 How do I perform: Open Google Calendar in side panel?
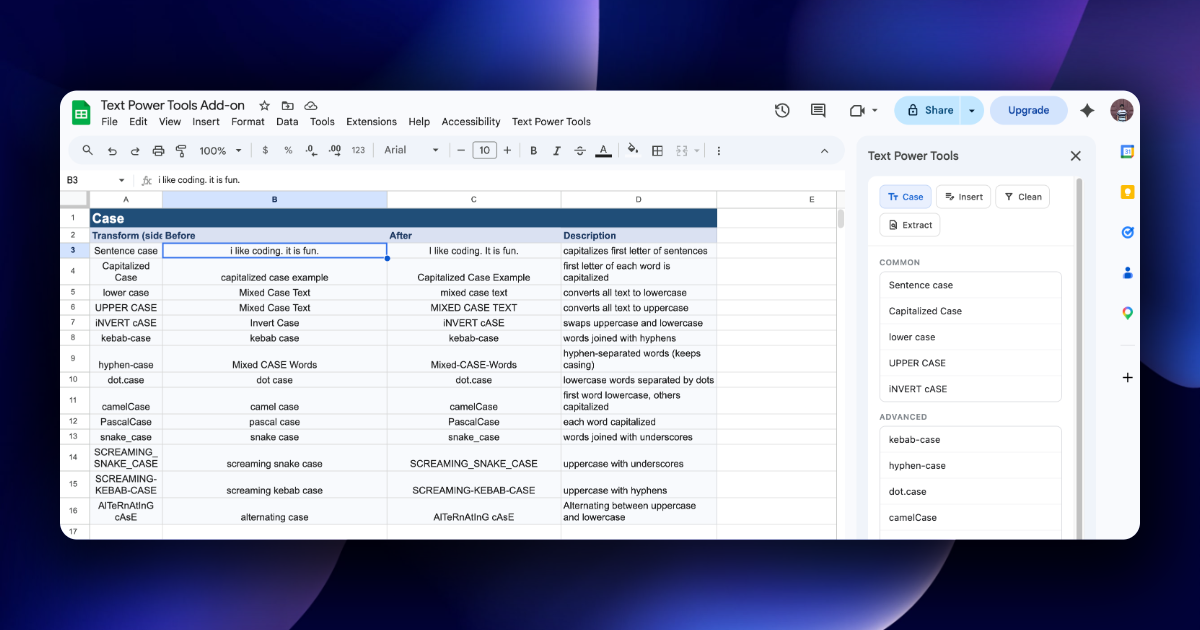point(1127,151)
